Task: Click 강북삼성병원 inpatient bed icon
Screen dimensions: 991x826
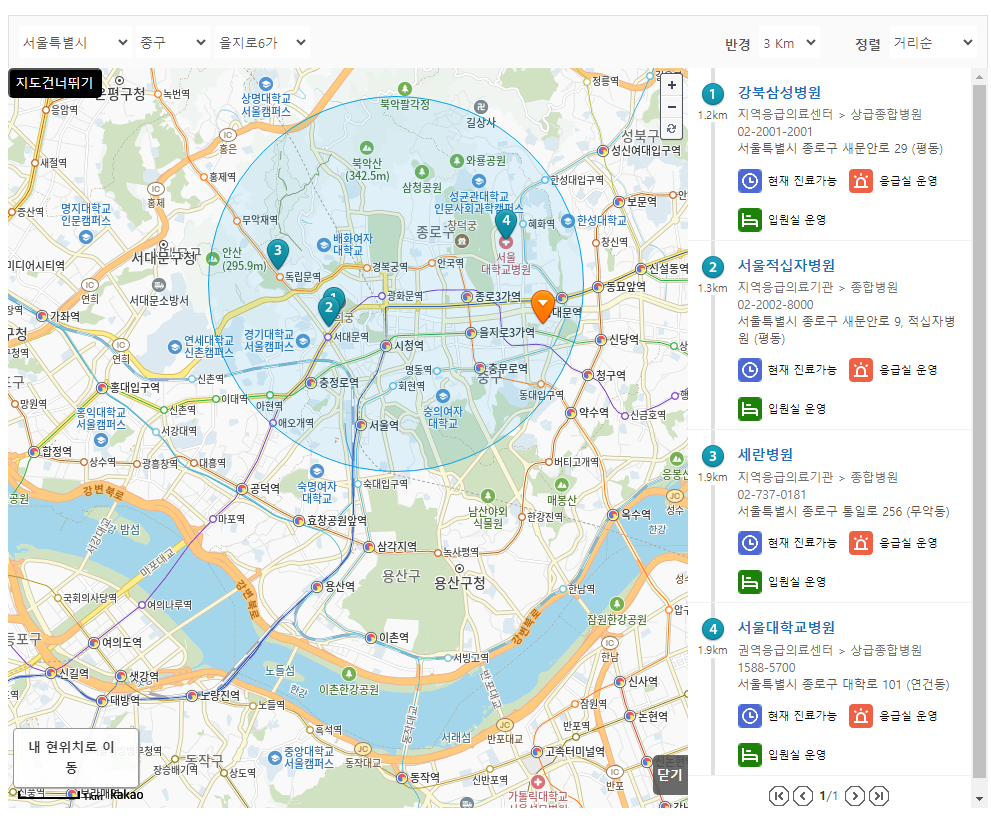Action: [750, 220]
